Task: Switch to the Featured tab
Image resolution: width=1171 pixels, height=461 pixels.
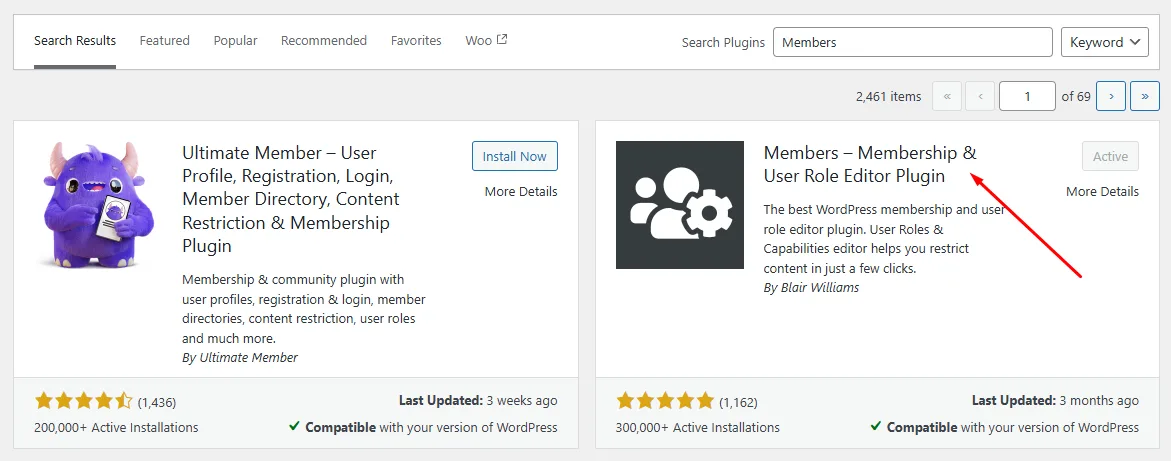Action: [164, 40]
